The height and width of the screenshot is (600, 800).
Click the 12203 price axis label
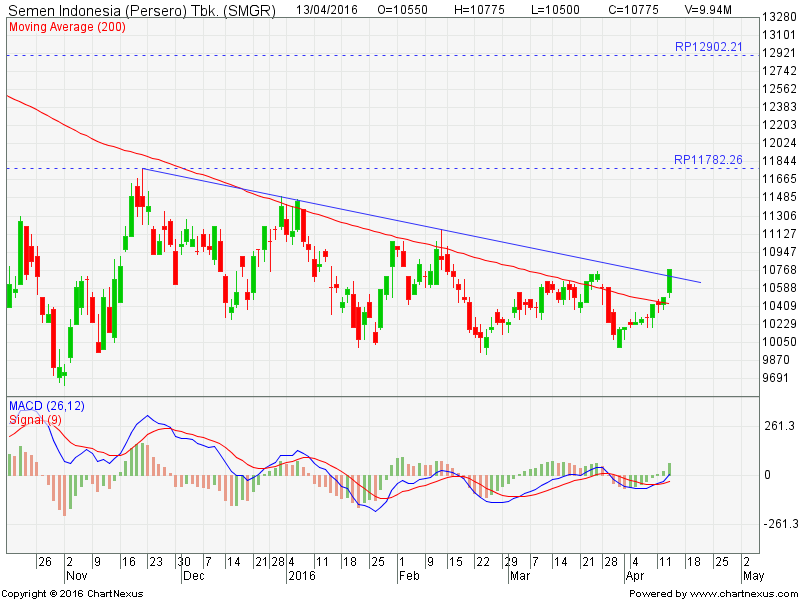[779, 125]
